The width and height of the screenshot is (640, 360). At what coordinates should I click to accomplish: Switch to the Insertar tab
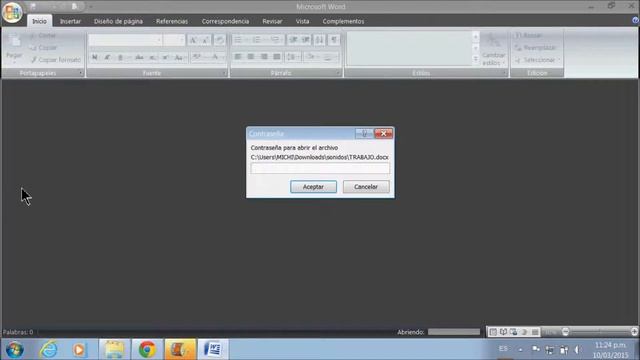pyautogui.click(x=70, y=21)
